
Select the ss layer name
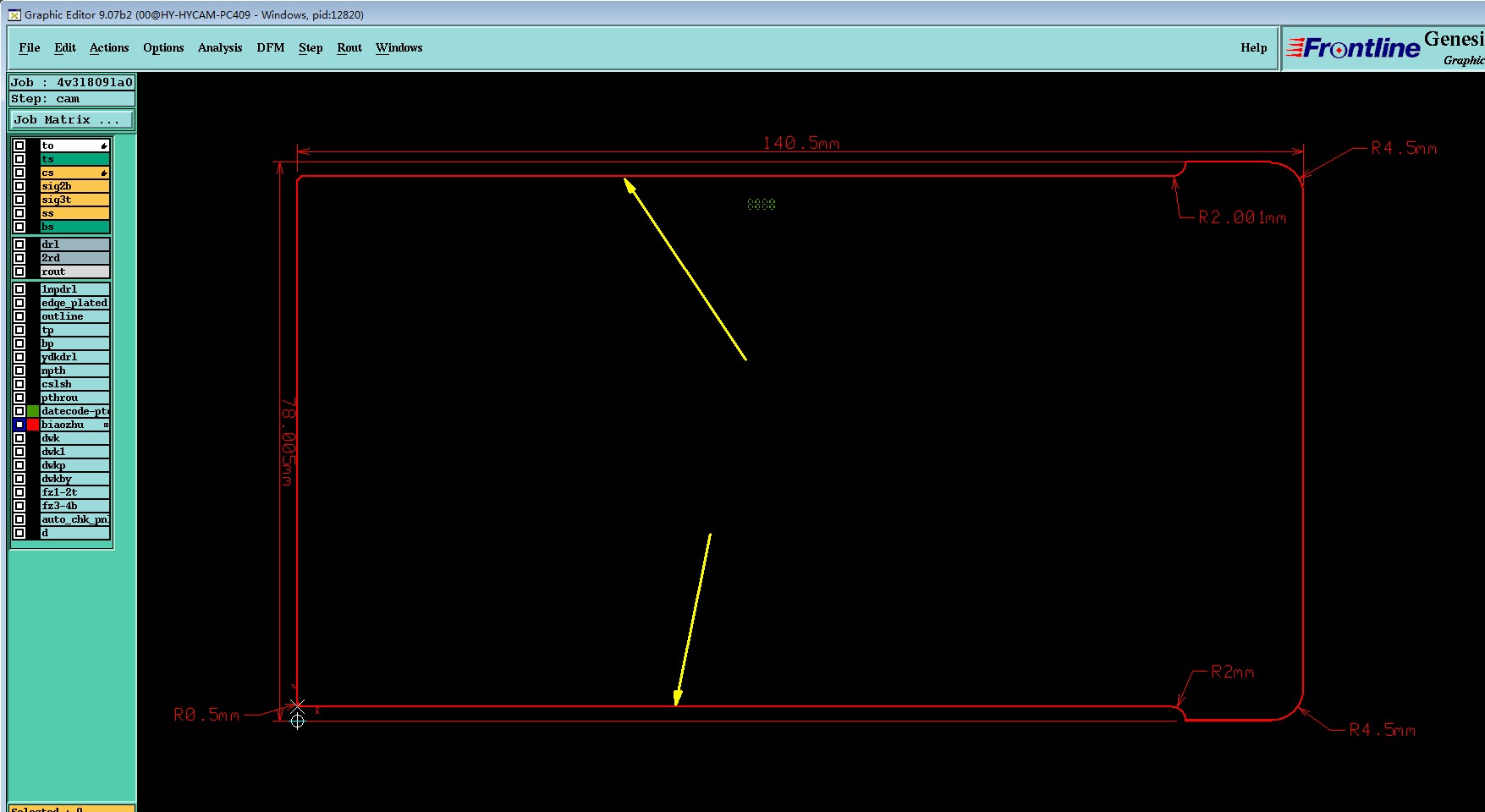tap(75, 213)
